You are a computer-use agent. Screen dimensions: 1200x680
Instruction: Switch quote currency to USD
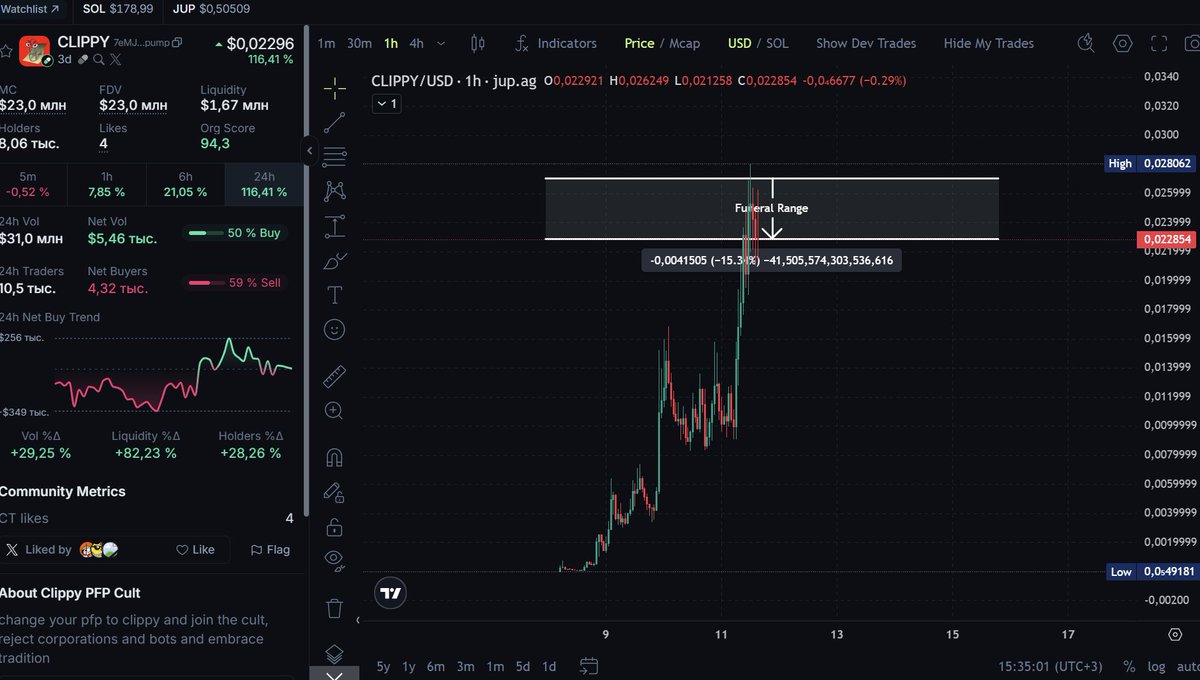pos(740,43)
